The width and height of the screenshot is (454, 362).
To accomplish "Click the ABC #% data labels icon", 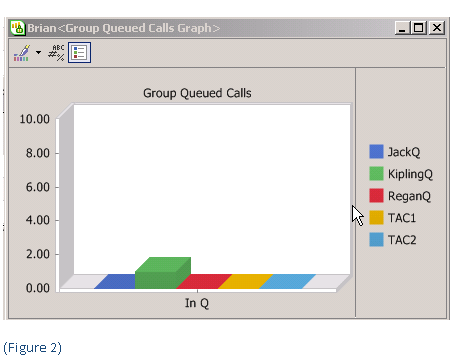I will coord(56,53).
